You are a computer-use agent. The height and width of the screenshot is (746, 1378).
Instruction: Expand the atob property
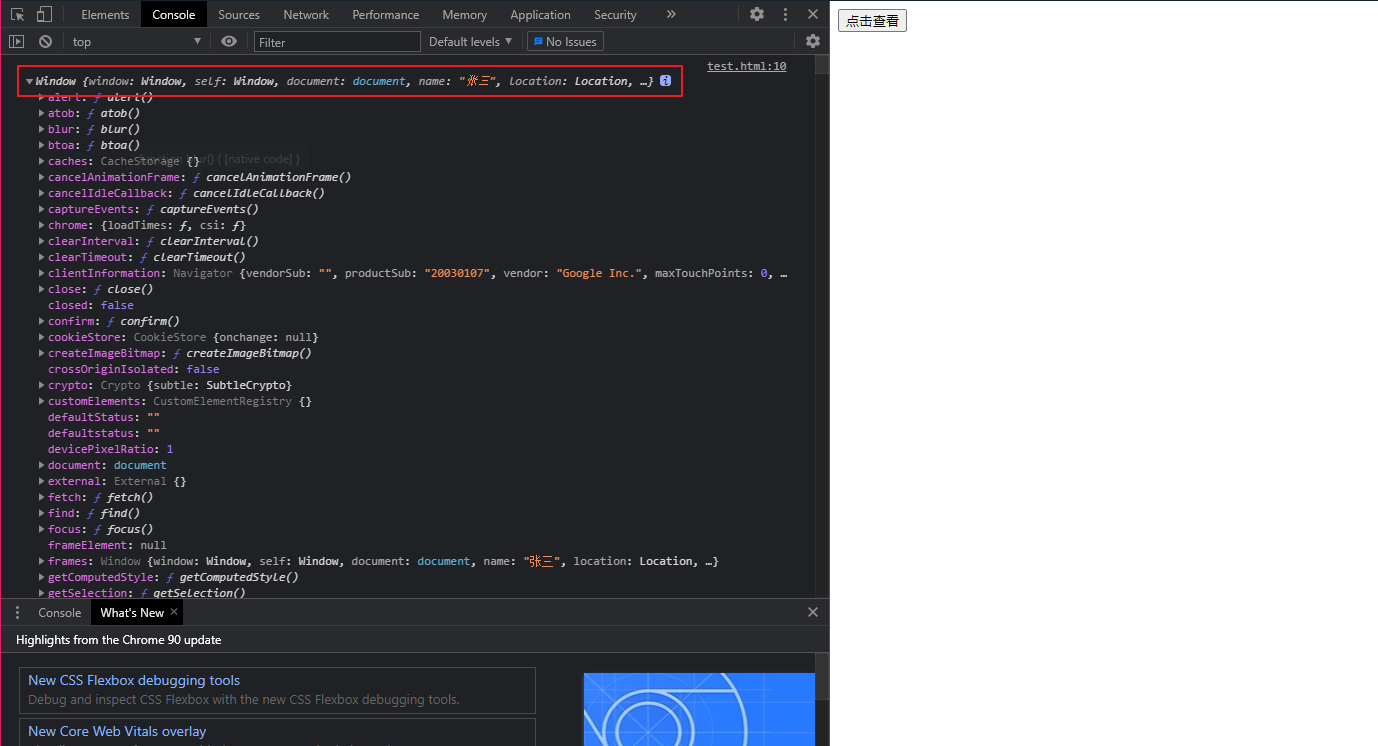pos(42,113)
